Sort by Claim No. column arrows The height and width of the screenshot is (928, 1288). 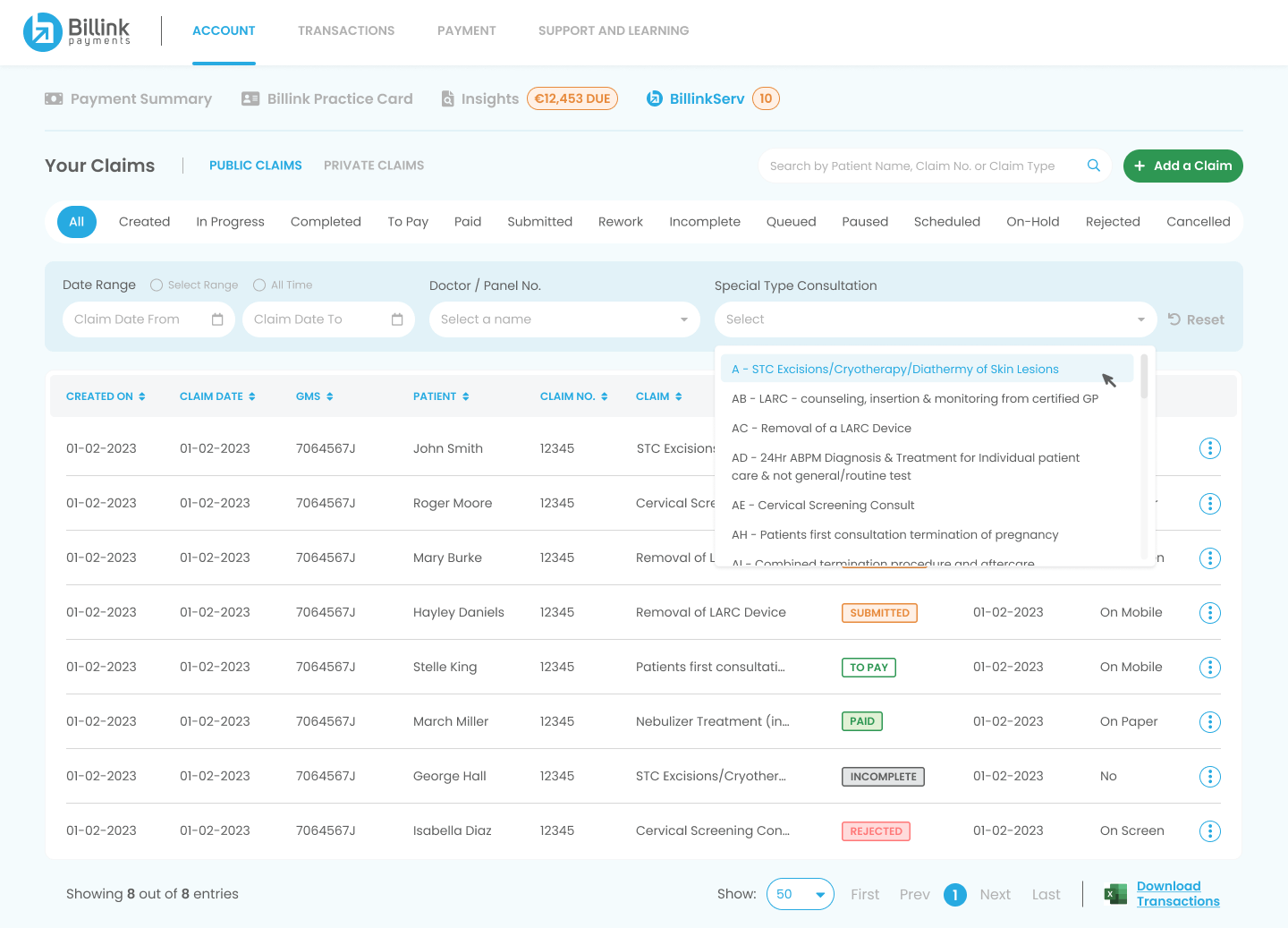(604, 396)
